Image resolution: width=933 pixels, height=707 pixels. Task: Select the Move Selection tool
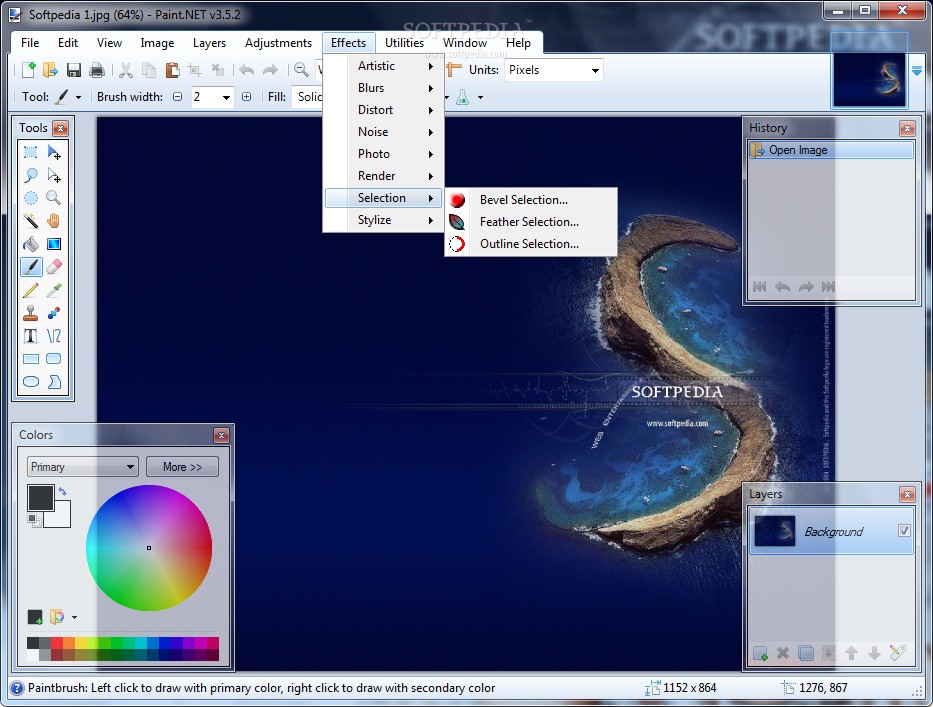(x=54, y=175)
